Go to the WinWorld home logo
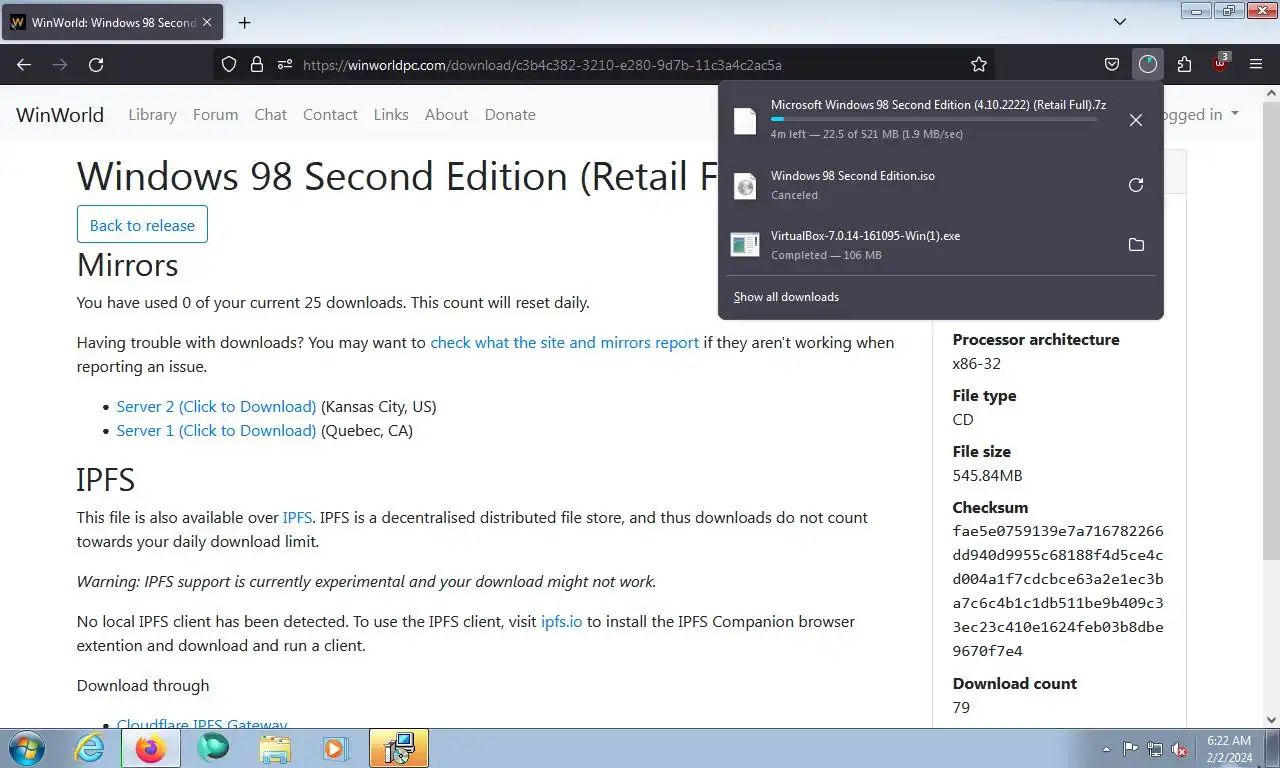Viewport: 1280px width, 768px height. tap(60, 114)
